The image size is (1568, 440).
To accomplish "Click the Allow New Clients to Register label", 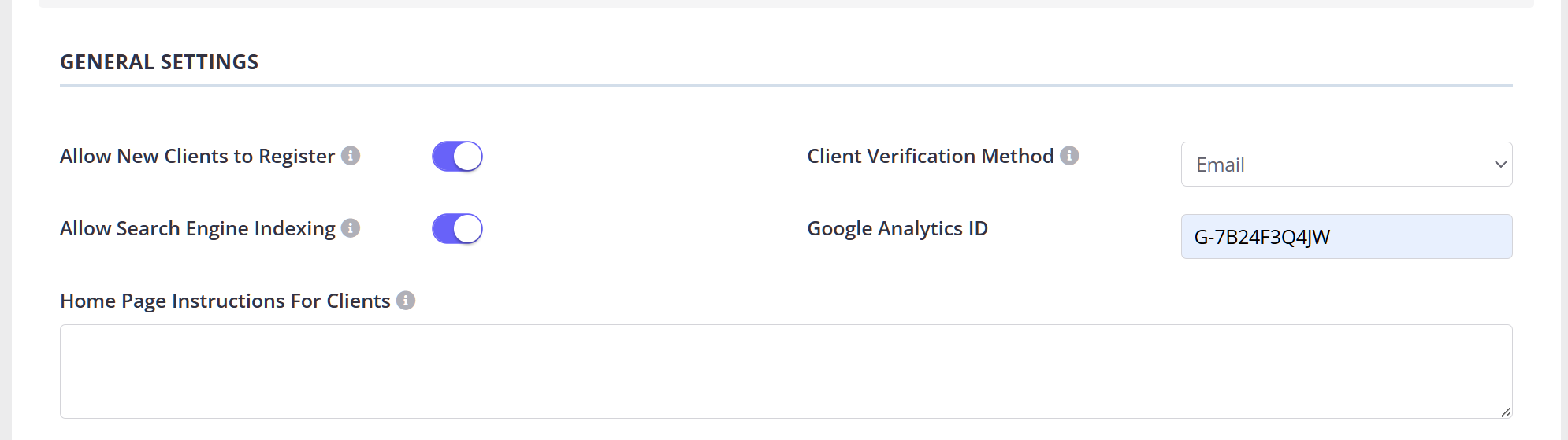I will click(x=197, y=156).
